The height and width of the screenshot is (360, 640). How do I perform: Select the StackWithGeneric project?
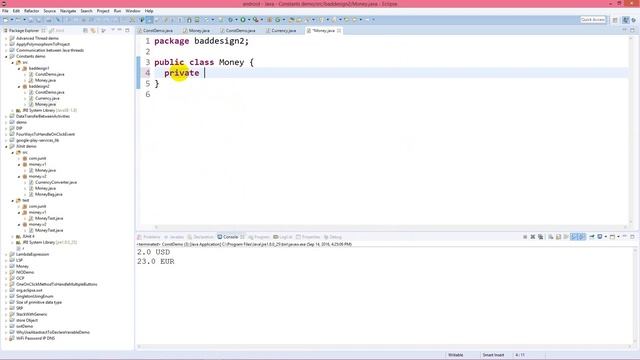31,314
